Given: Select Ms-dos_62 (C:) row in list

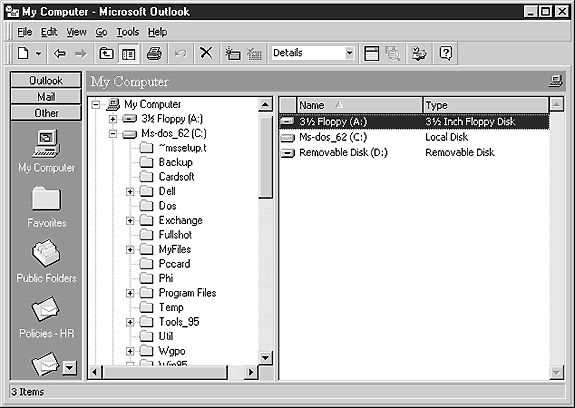Looking at the screenshot, I should pos(414,137).
